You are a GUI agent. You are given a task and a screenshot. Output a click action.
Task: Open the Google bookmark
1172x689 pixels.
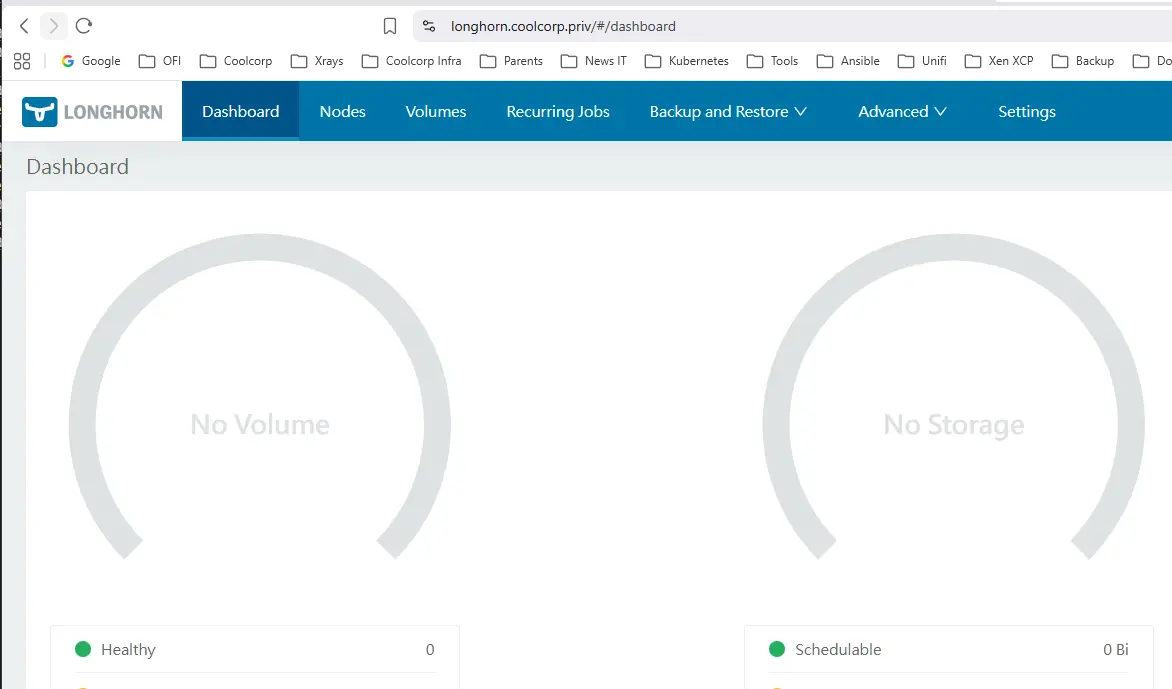pyautogui.click(x=91, y=61)
